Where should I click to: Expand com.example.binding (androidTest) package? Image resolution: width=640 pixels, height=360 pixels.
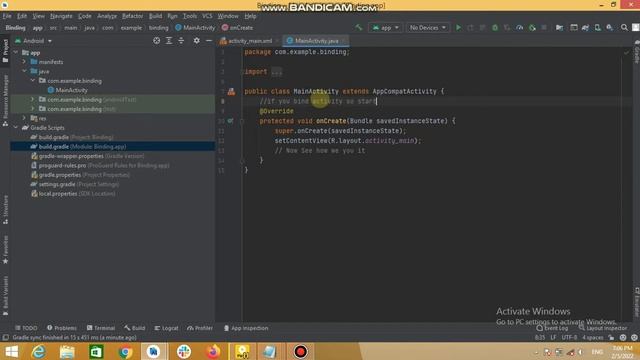[33, 99]
